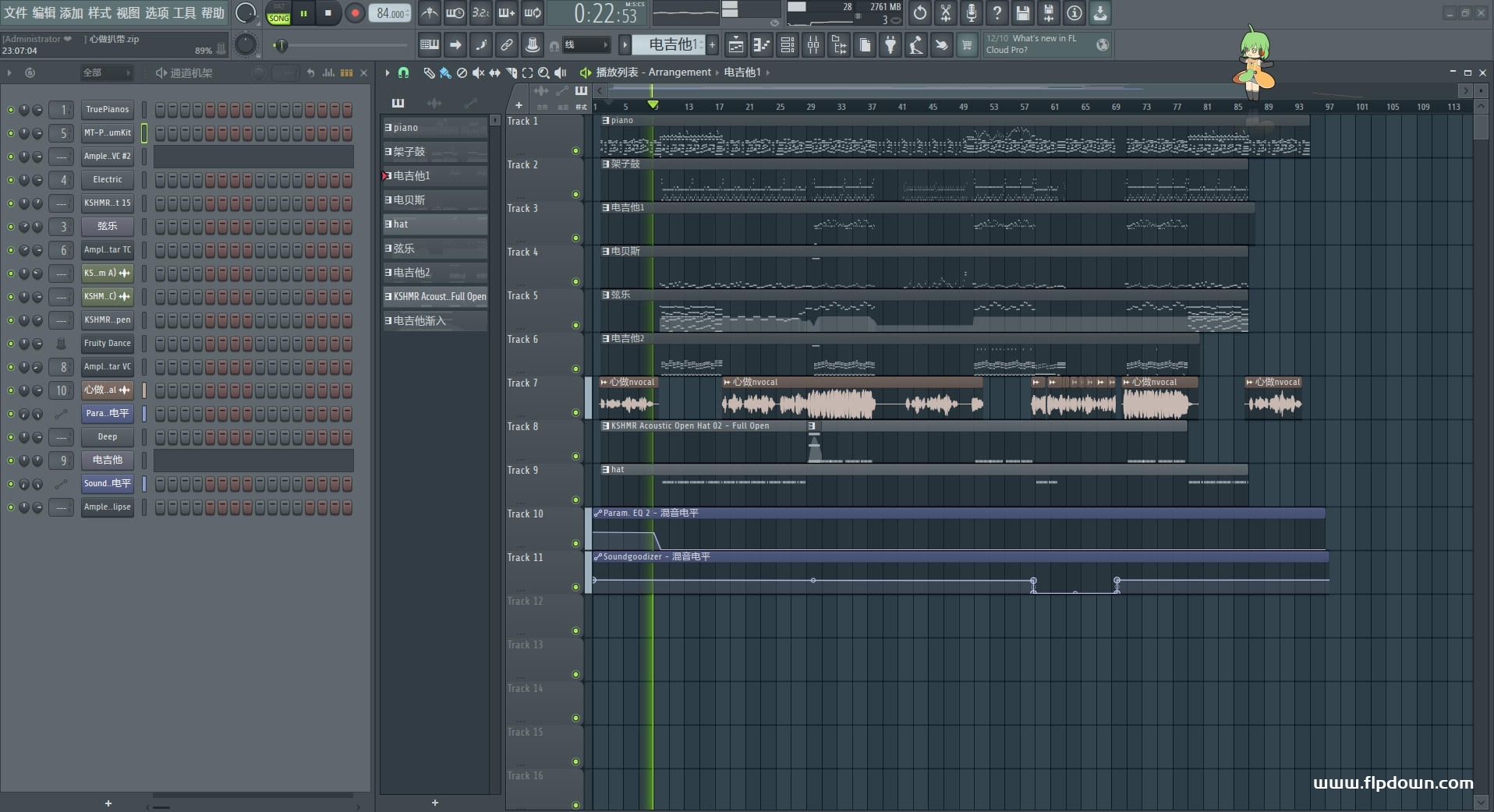Select the zoom tool in playlist toolbar
Image resolution: width=1494 pixels, height=812 pixels.
pyautogui.click(x=543, y=72)
